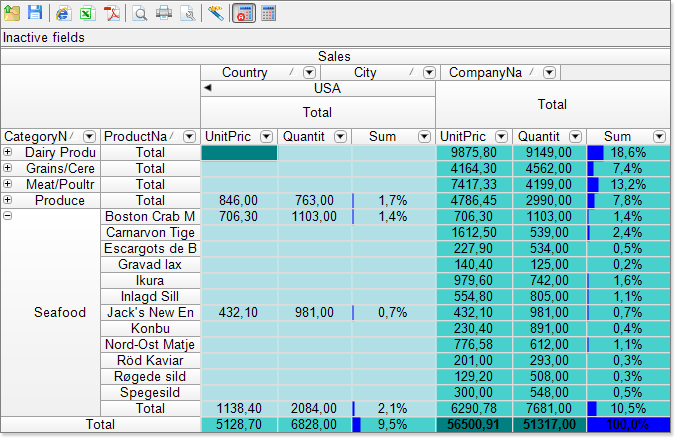Open the USA Quantit dropdown arrow
The height and width of the screenshot is (438, 676).
pos(341,137)
